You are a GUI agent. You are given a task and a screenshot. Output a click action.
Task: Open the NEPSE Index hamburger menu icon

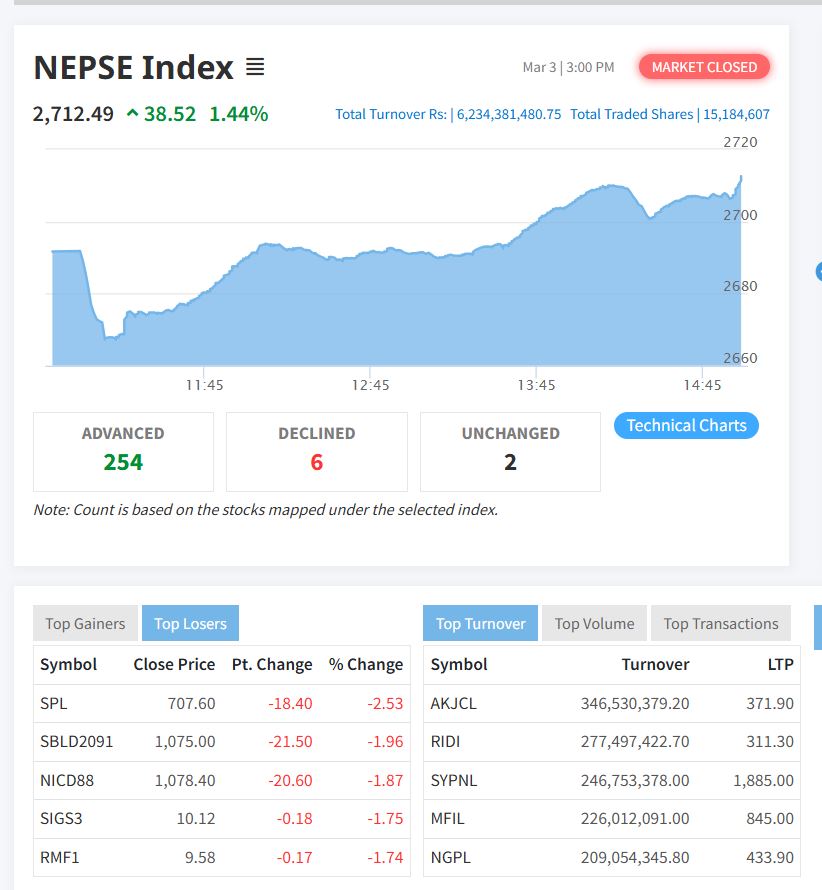point(255,68)
